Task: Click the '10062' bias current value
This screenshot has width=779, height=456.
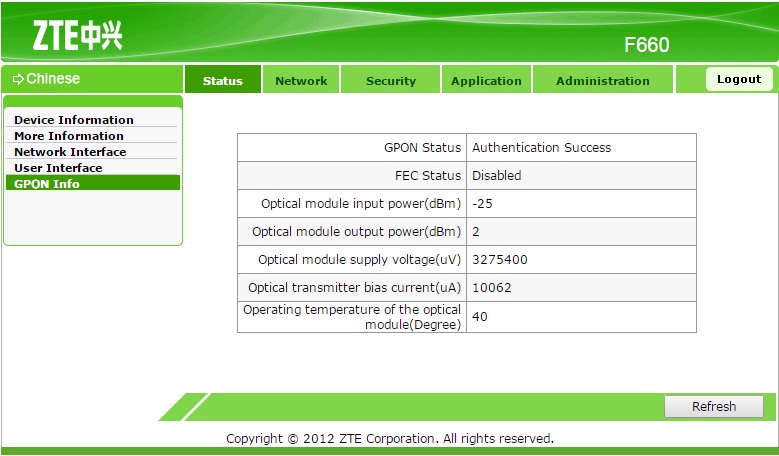Action: tap(492, 287)
